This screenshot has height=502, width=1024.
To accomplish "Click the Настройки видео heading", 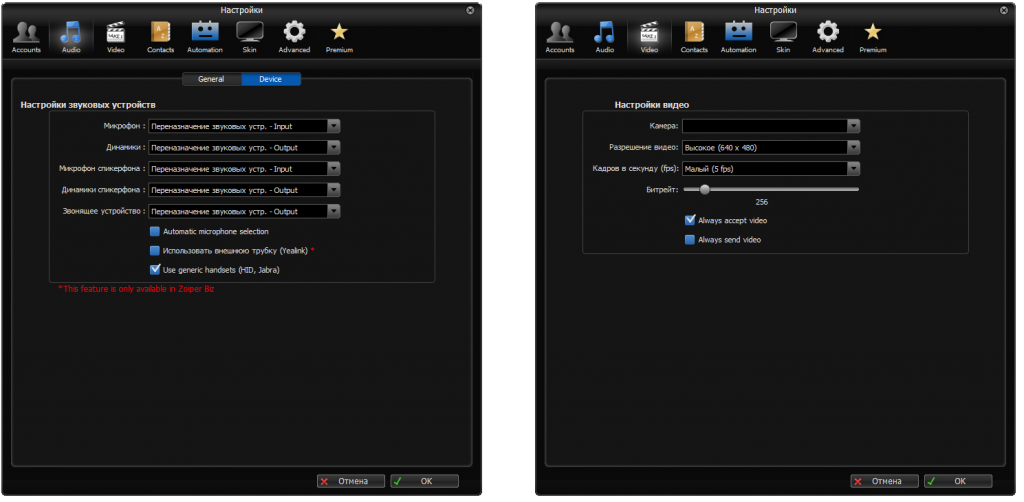I will [652, 104].
